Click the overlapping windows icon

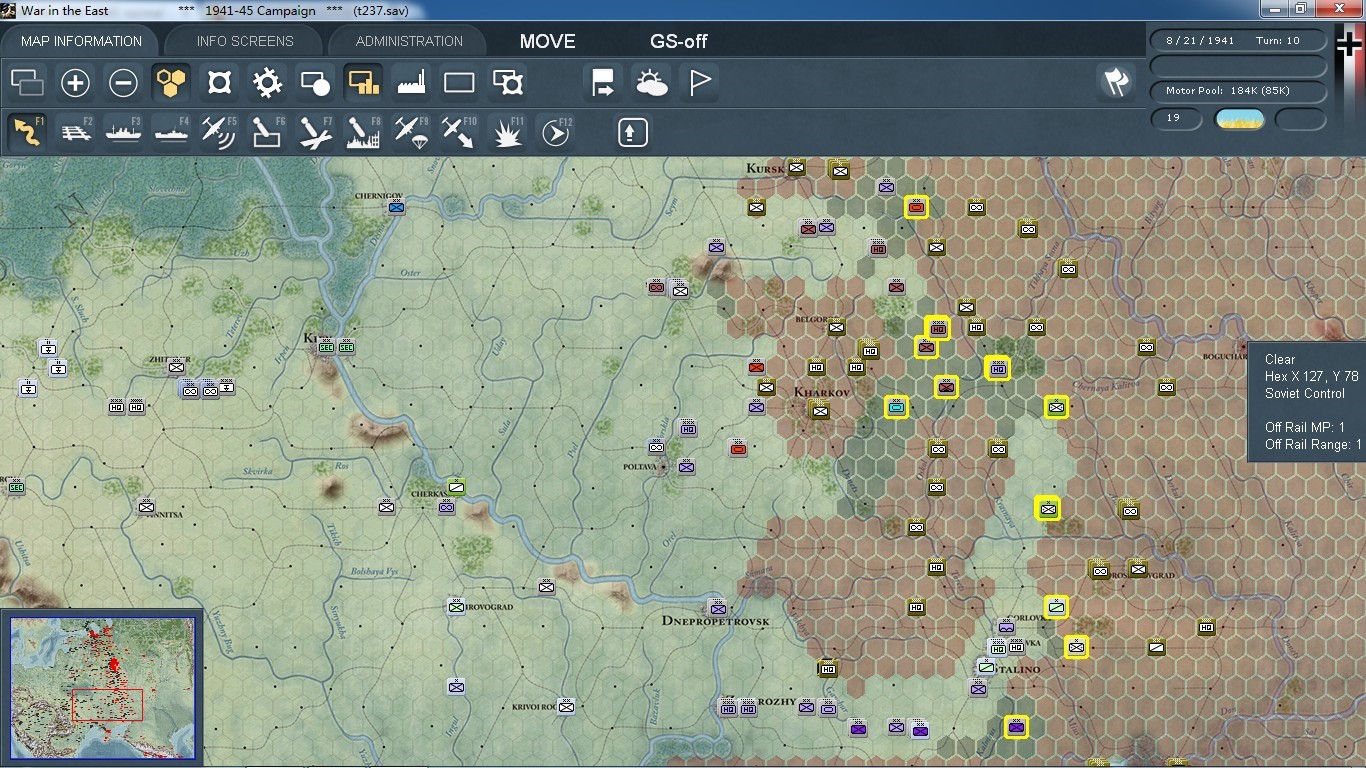tap(27, 83)
